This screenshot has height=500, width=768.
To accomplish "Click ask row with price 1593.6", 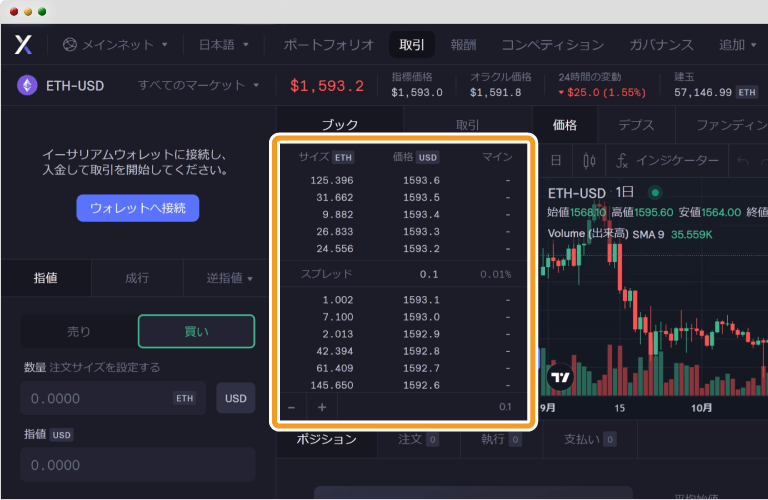I will 403,180.
